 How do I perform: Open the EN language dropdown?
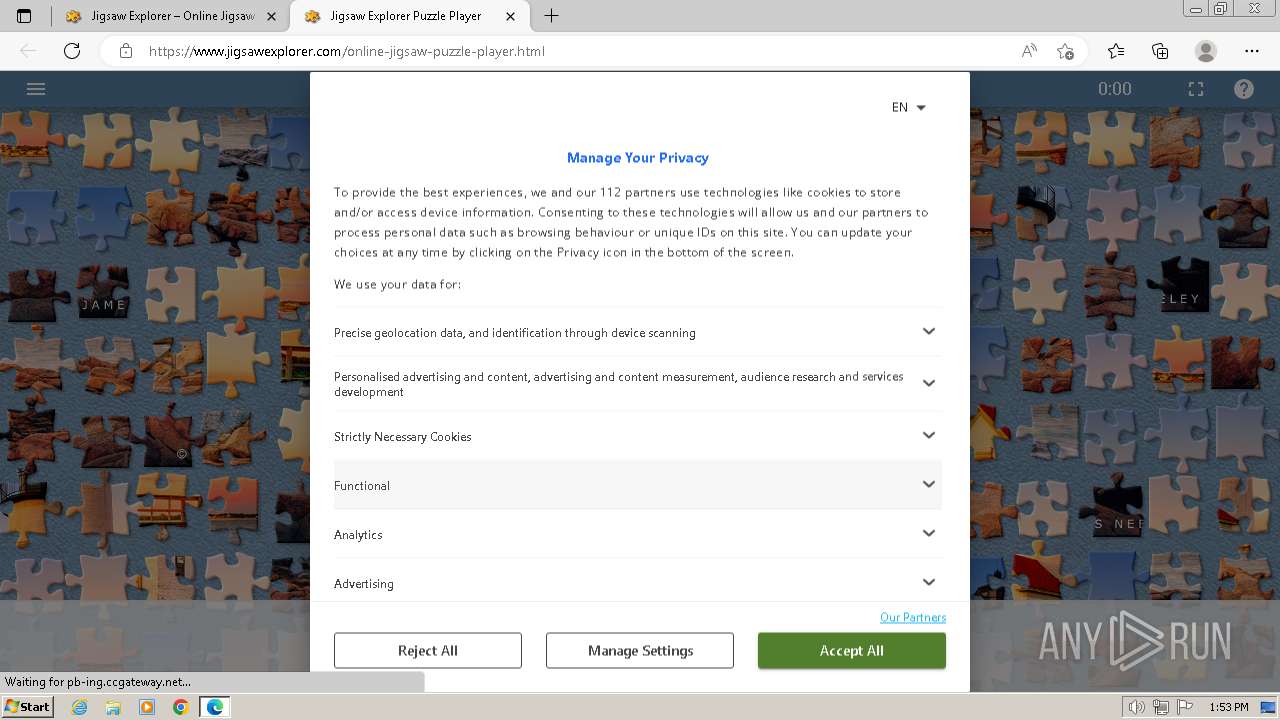(x=908, y=107)
